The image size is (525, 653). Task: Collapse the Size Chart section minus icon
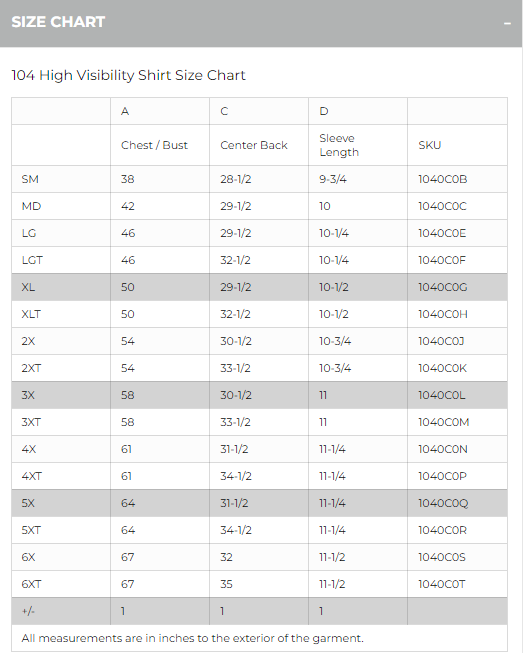(x=507, y=24)
